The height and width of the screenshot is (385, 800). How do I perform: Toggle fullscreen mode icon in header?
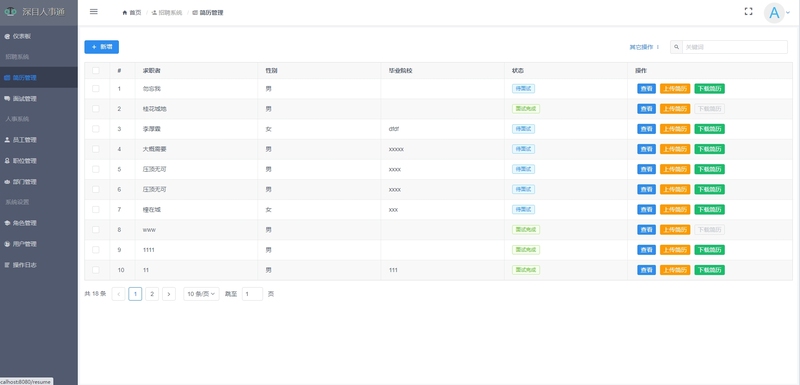click(x=748, y=12)
